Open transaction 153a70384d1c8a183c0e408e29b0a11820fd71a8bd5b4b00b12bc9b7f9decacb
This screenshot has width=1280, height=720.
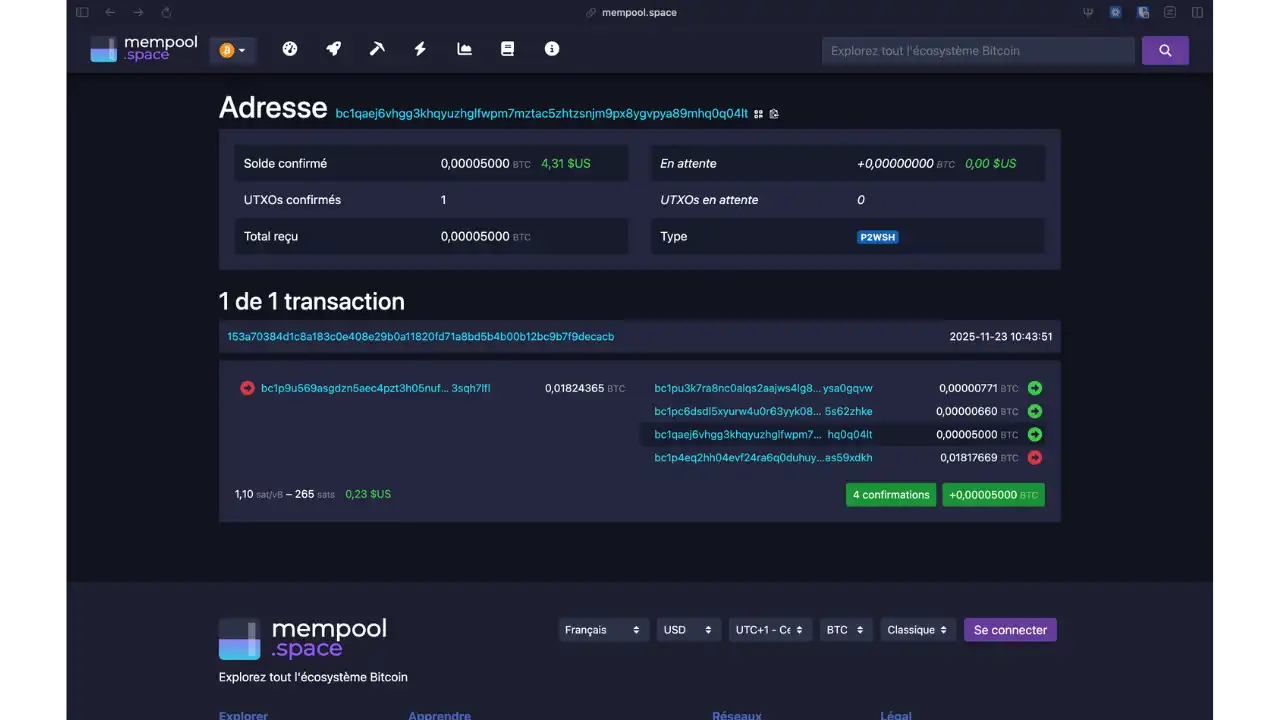[420, 336]
